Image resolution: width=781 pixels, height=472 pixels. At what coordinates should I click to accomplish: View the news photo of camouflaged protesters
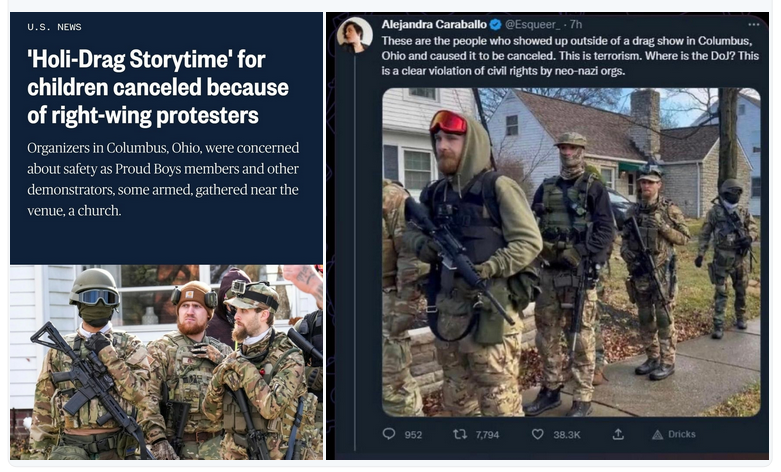click(166, 362)
